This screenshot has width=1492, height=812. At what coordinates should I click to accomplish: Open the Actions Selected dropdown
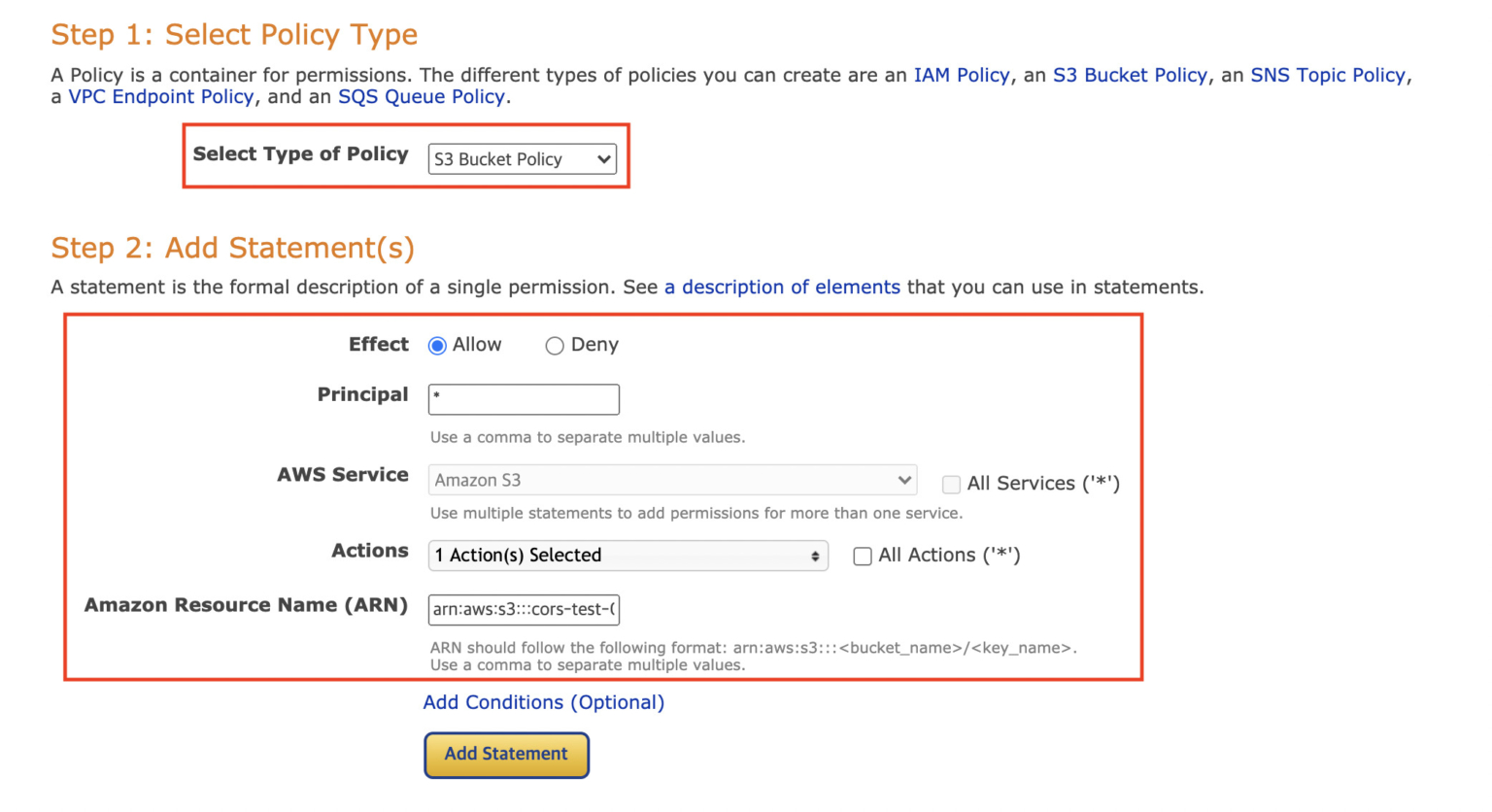coord(627,556)
